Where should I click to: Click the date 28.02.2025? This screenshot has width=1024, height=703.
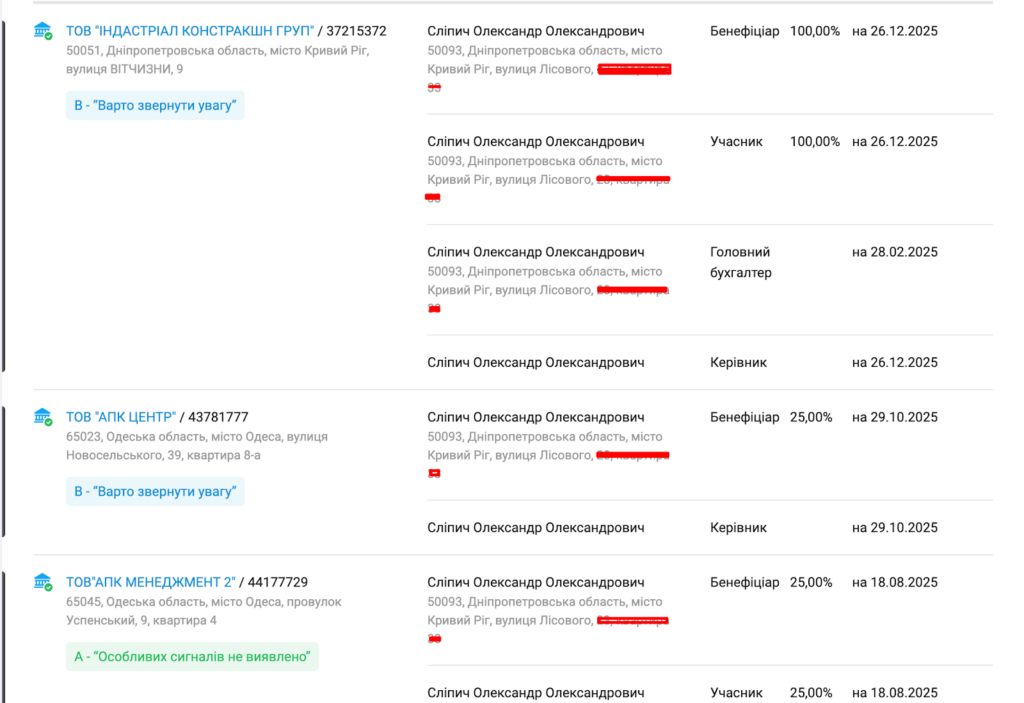[x=895, y=252]
